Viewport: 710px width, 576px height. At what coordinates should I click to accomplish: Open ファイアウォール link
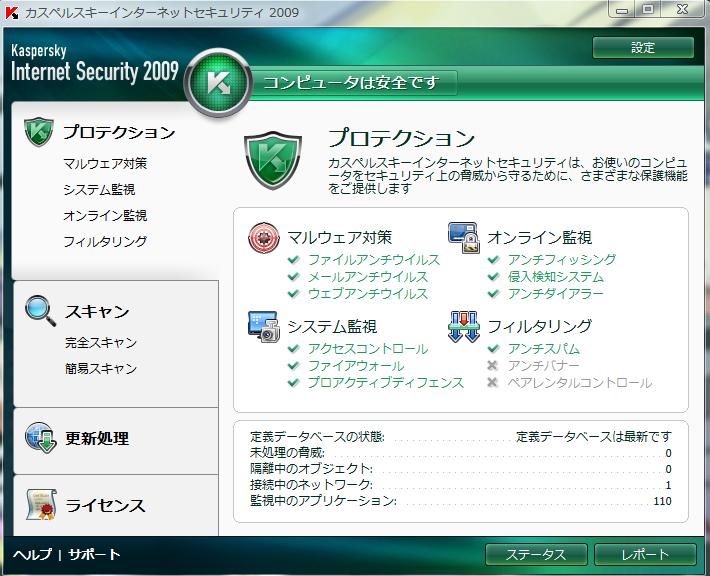coord(356,366)
